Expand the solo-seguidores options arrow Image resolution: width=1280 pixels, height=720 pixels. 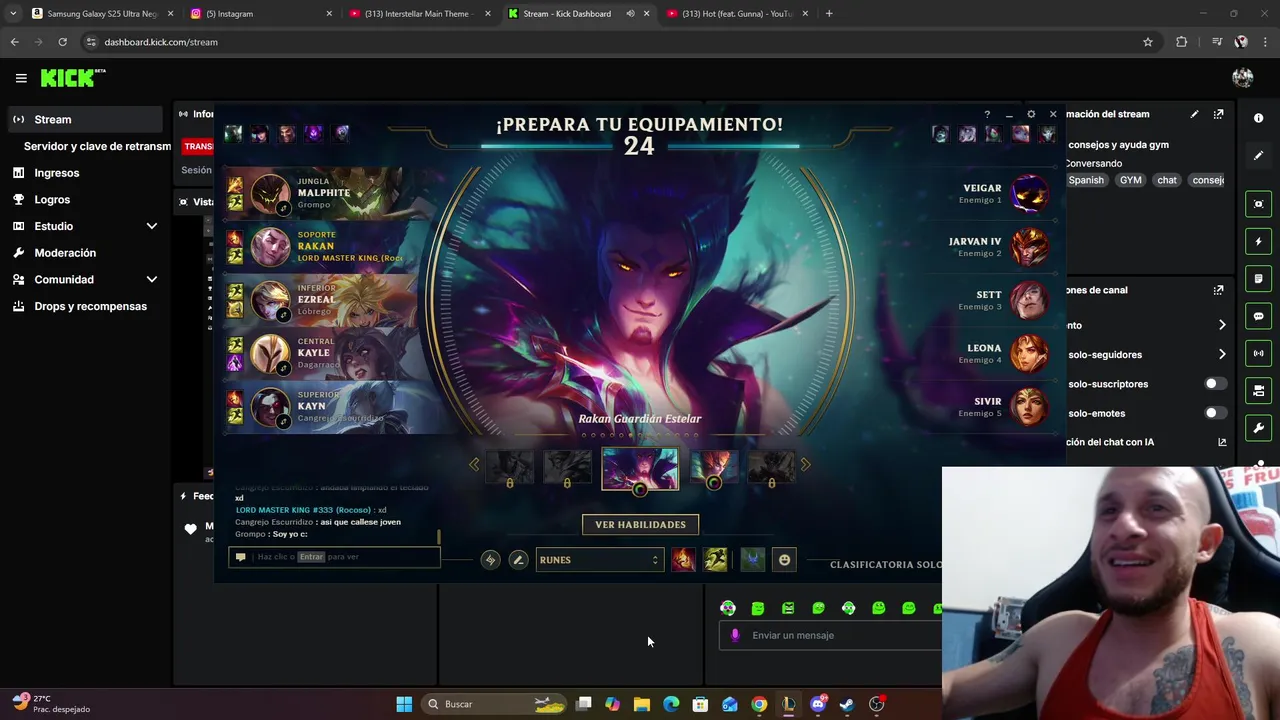1222,354
